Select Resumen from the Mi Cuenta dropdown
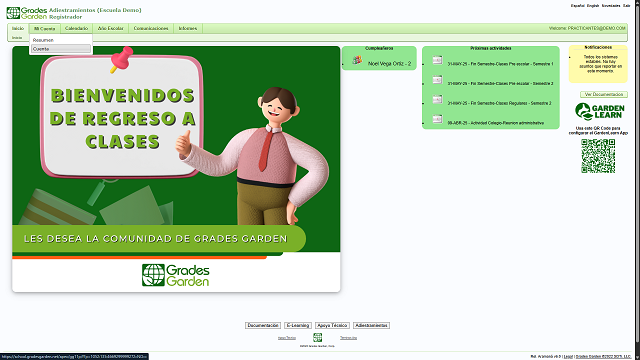 43,40
